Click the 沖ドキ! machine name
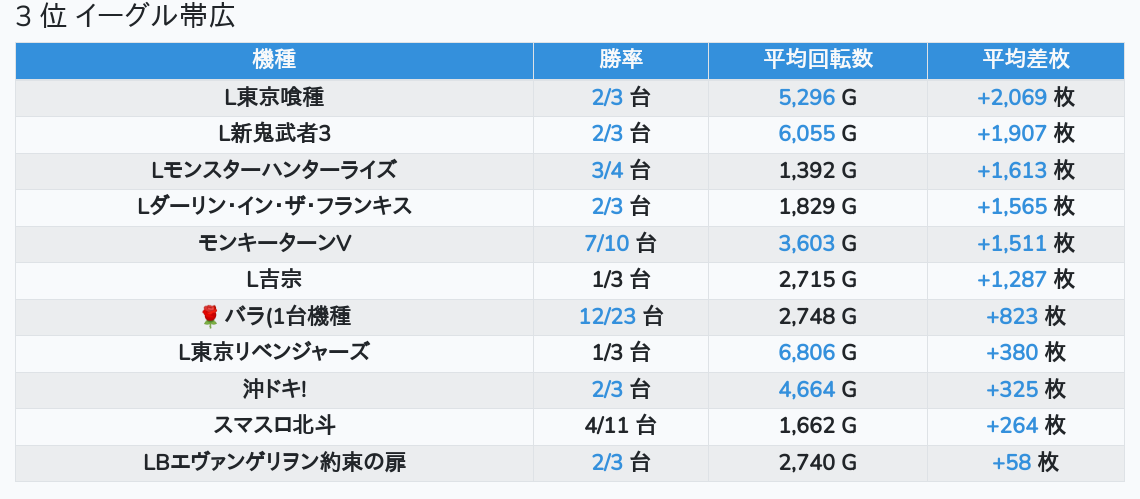The height and width of the screenshot is (499, 1140). (274, 389)
